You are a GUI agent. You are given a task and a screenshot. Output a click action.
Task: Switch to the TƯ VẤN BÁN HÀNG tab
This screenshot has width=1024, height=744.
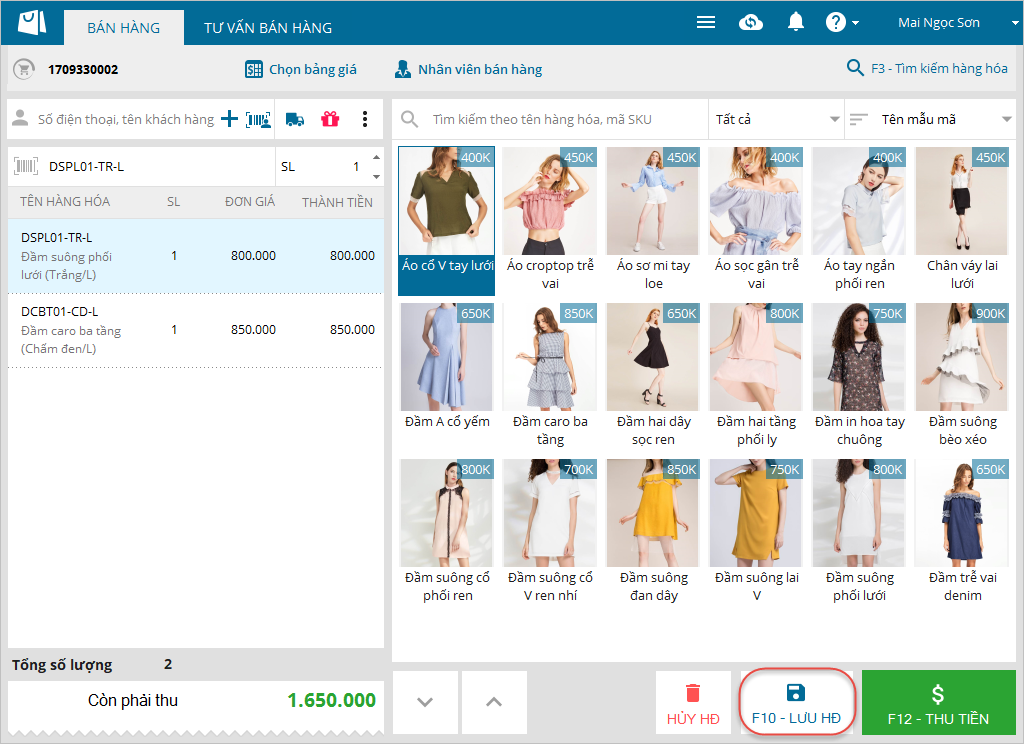click(268, 27)
